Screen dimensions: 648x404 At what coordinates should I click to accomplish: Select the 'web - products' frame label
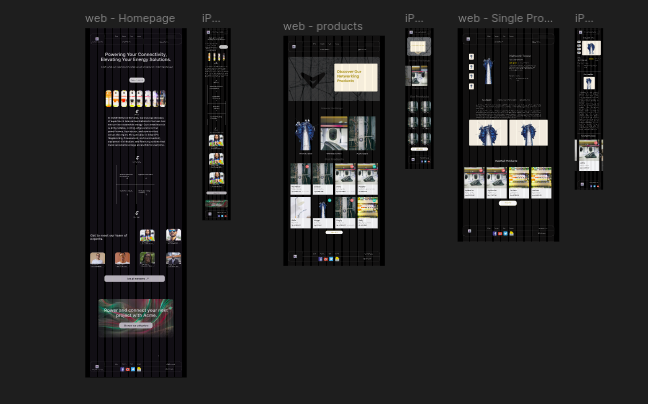pos(323,26)
